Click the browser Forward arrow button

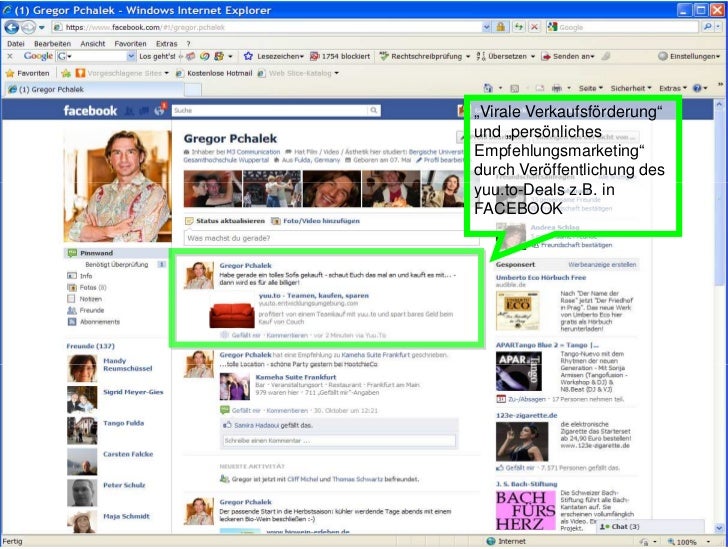pos(28,27)
